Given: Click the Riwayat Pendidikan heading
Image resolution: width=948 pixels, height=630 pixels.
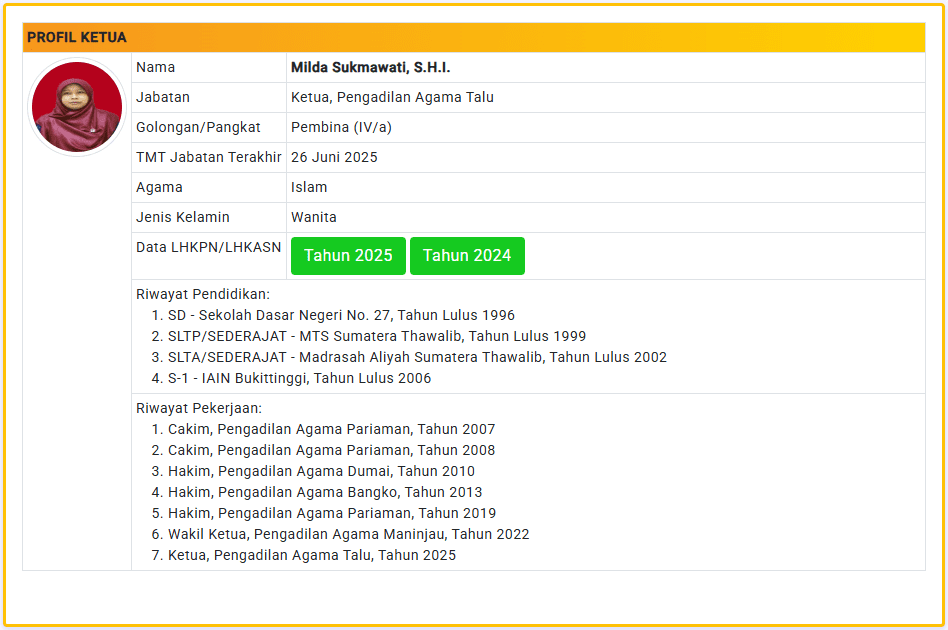Looking at the screenshot, I should tap(203, 295).
